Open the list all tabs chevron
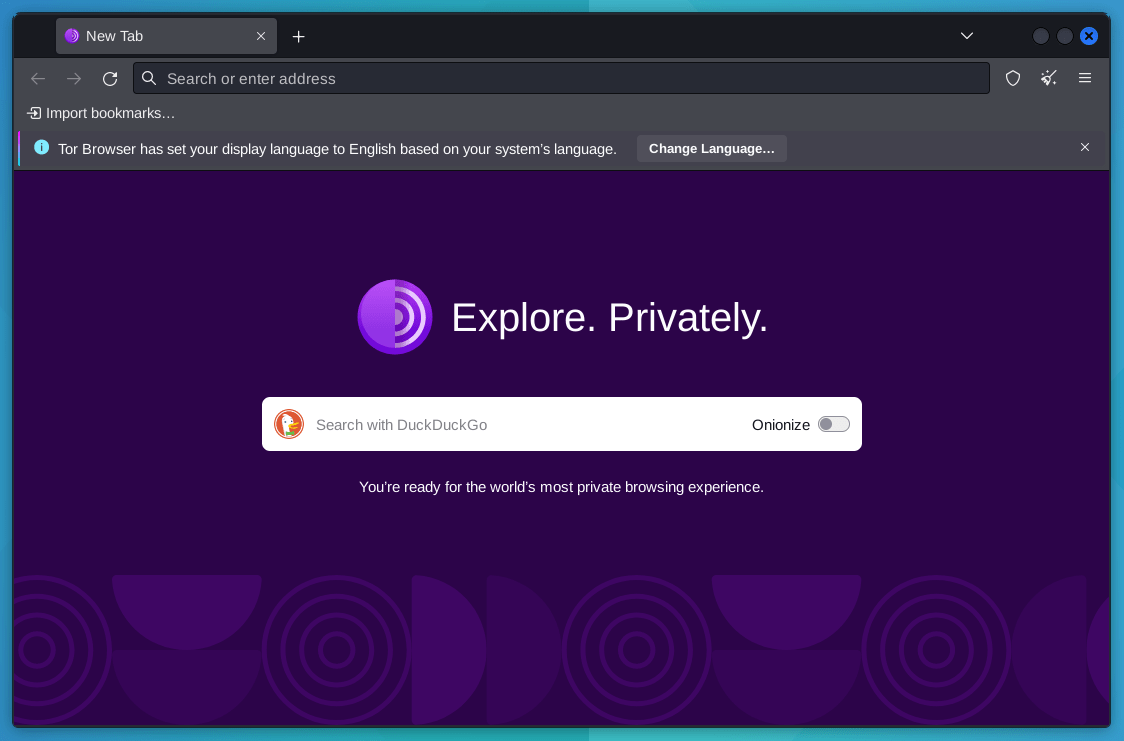Image resolution: width=1124 pixels, height=741 pixels. (x=967, y=36)
